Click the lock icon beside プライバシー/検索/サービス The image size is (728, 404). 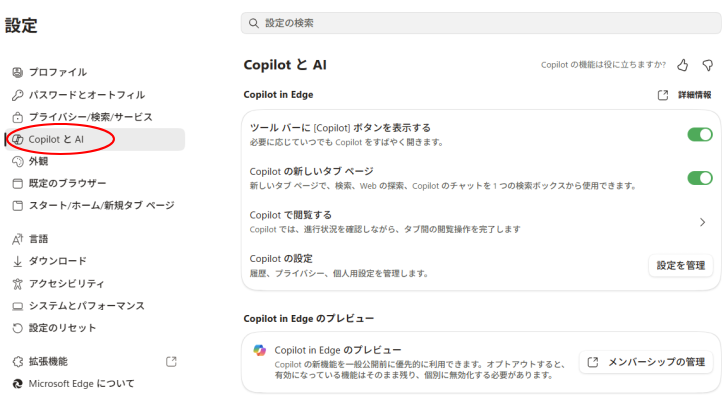(x=18, y=117)
